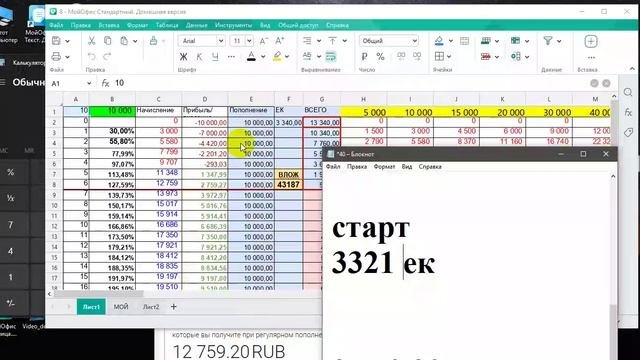Collapse the toolbar ribbon chevron
This screenshot has height=360, width=640.
(632, 69)
